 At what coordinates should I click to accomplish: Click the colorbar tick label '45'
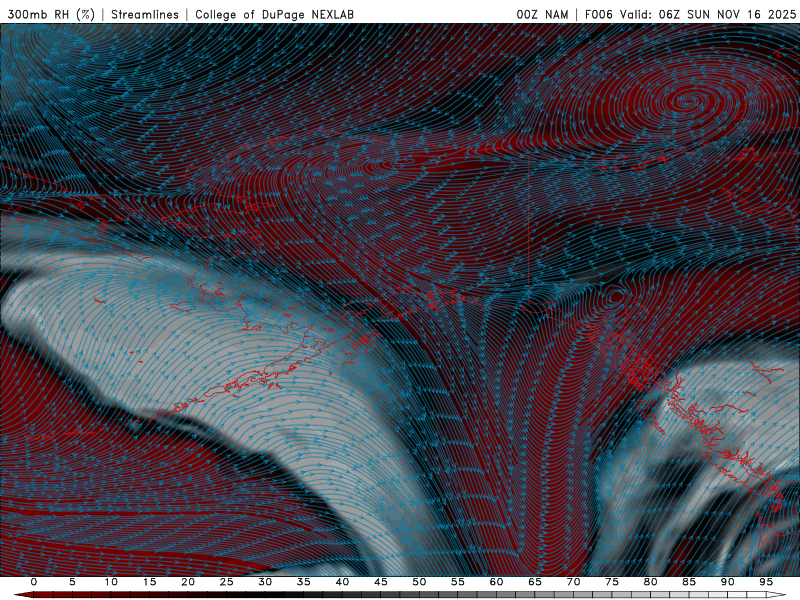click(x=381, y=582)
